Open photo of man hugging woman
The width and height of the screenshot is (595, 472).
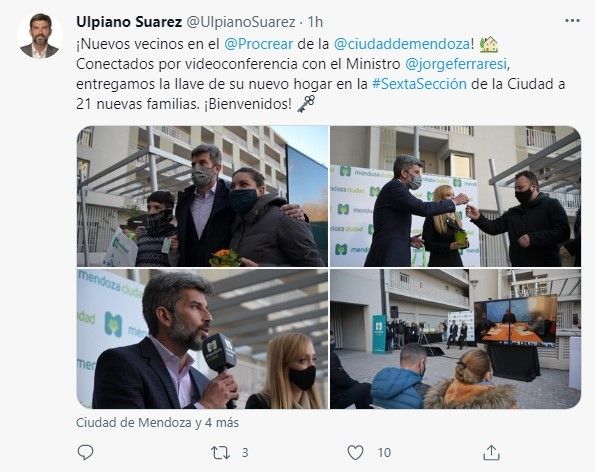pyautogui.click(x=202, y=196)
